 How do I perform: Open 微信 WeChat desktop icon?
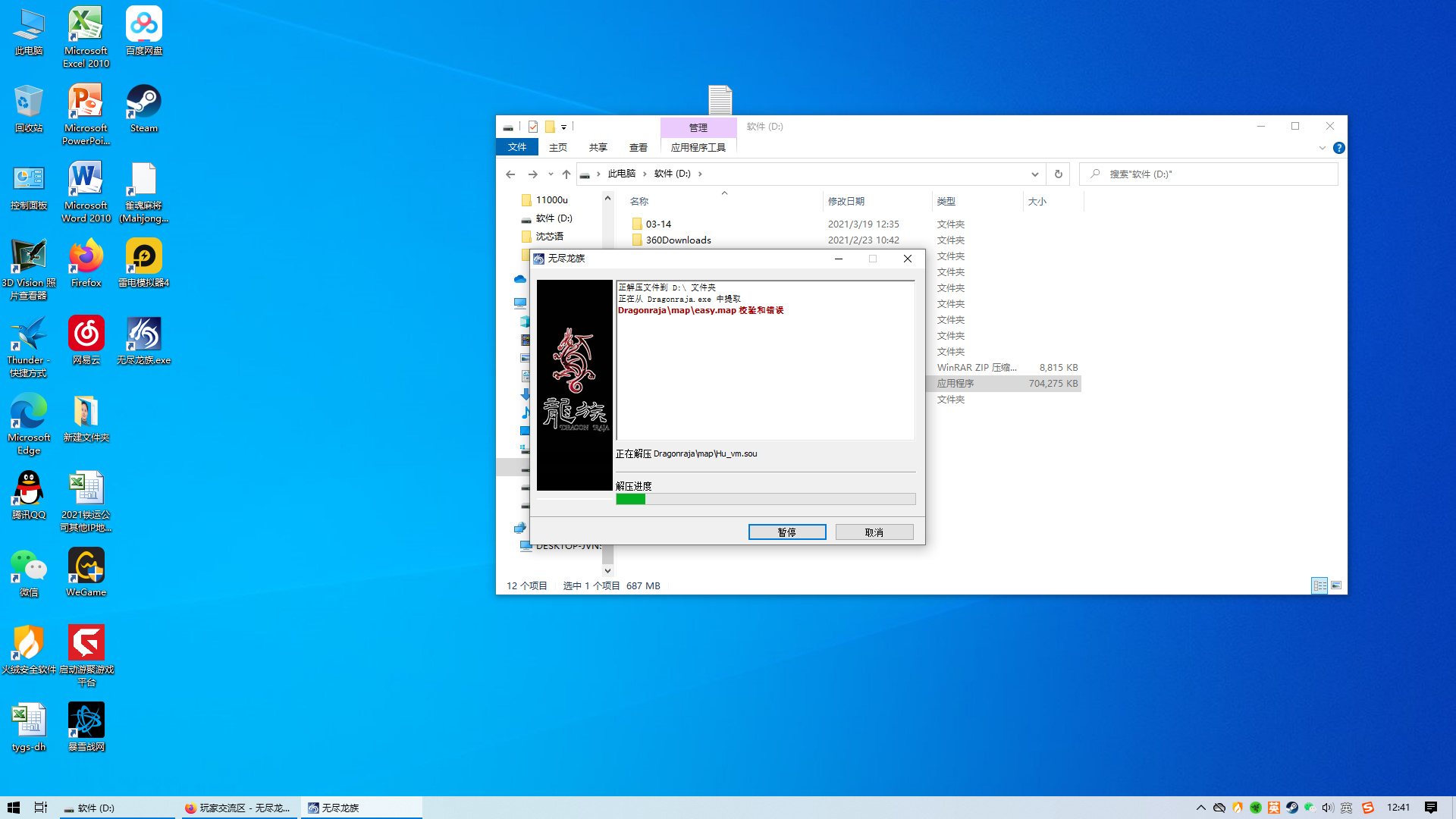pyautogui.click(x=29, y=573)
